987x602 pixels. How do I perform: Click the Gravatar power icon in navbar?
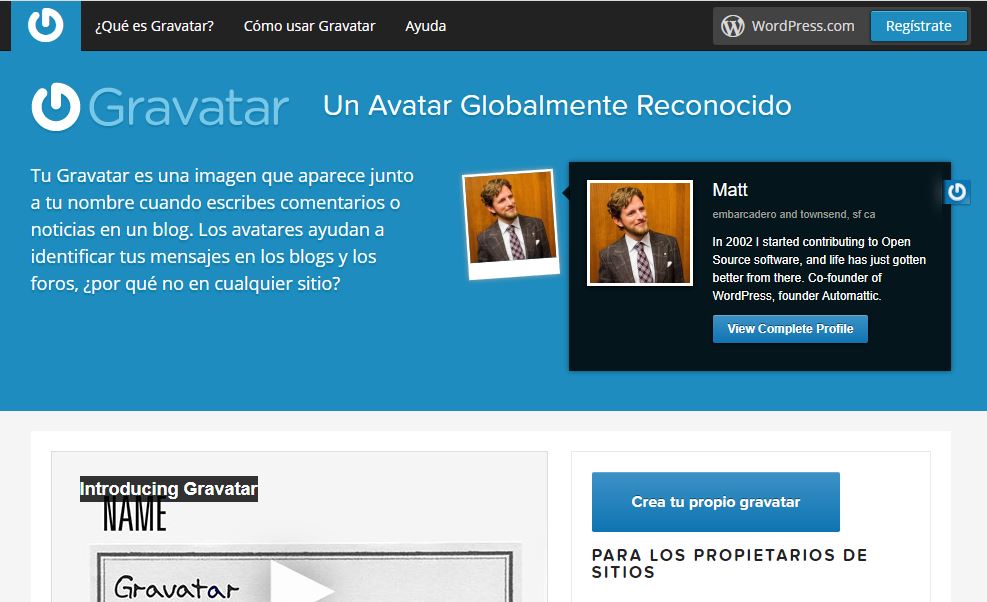click(x=46, y=25)
